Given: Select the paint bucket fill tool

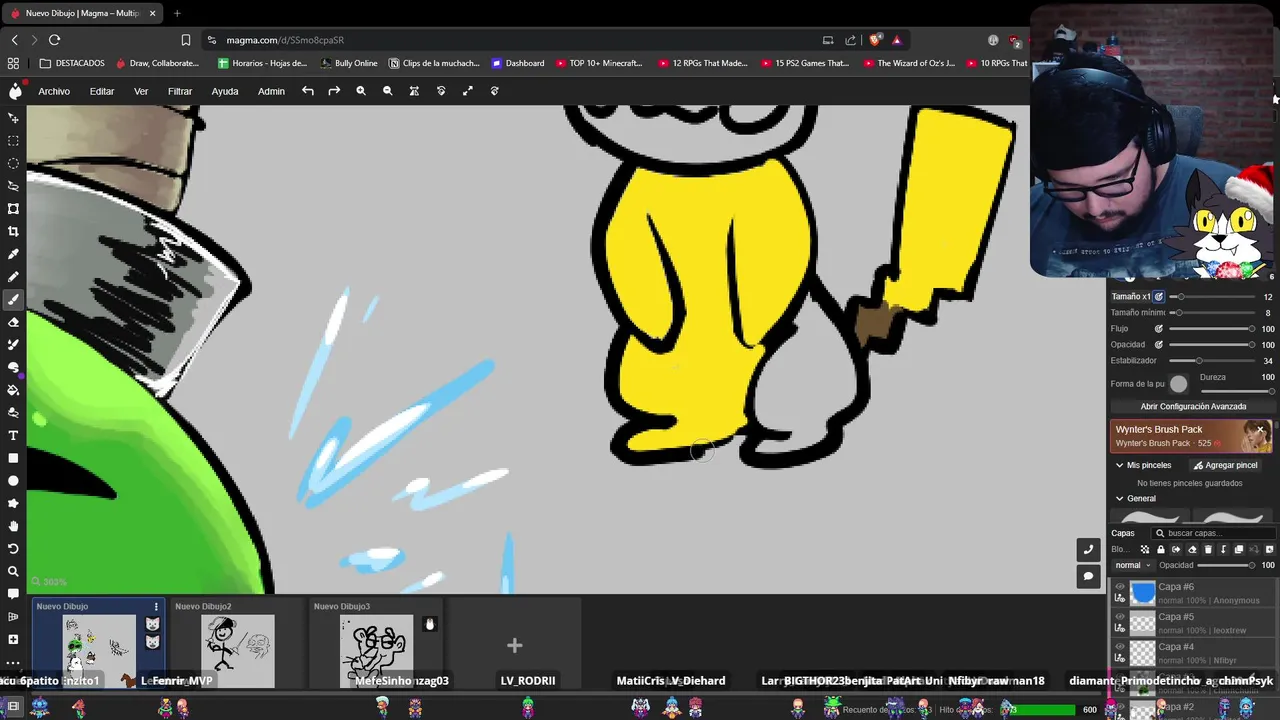Looking at the screenshot, I should tap(13, 390).
